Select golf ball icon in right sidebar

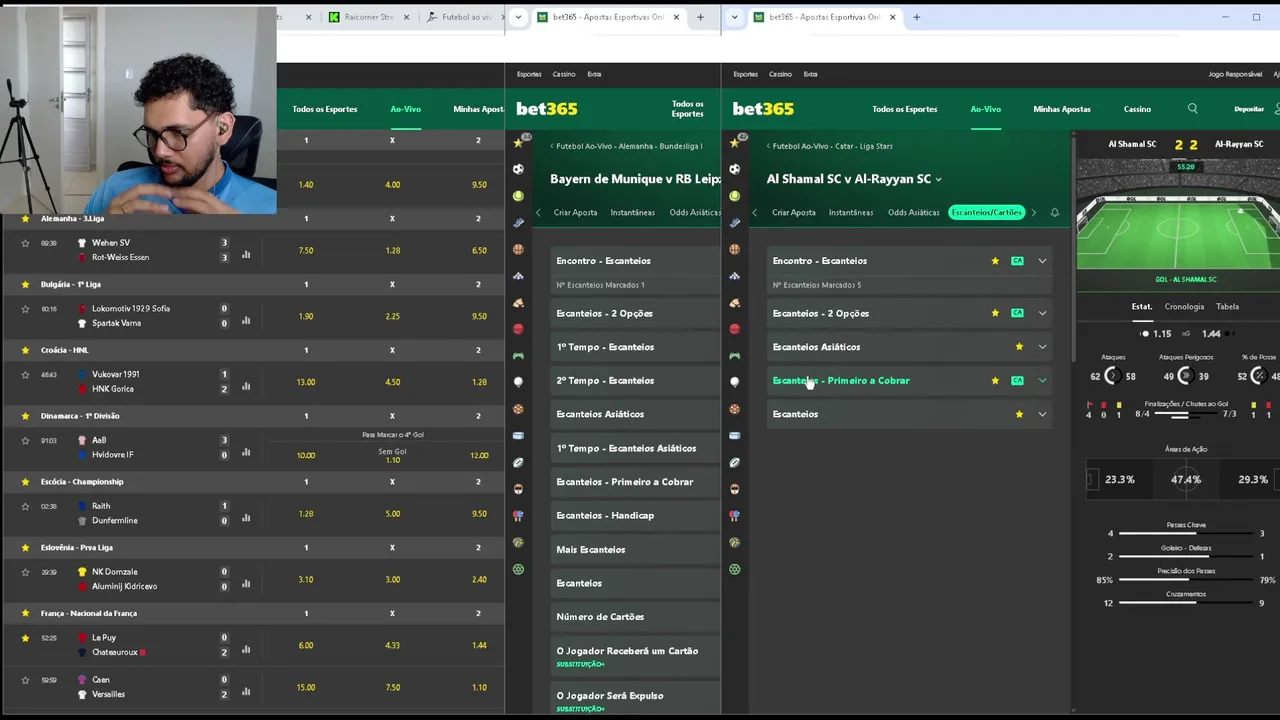(735, 382)
